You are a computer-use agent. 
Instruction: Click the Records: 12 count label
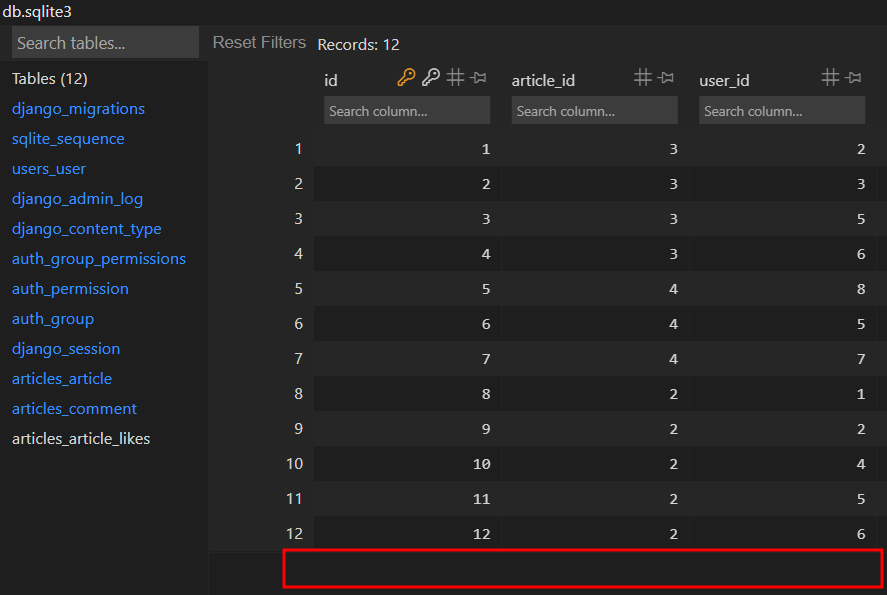pos(359,45)
